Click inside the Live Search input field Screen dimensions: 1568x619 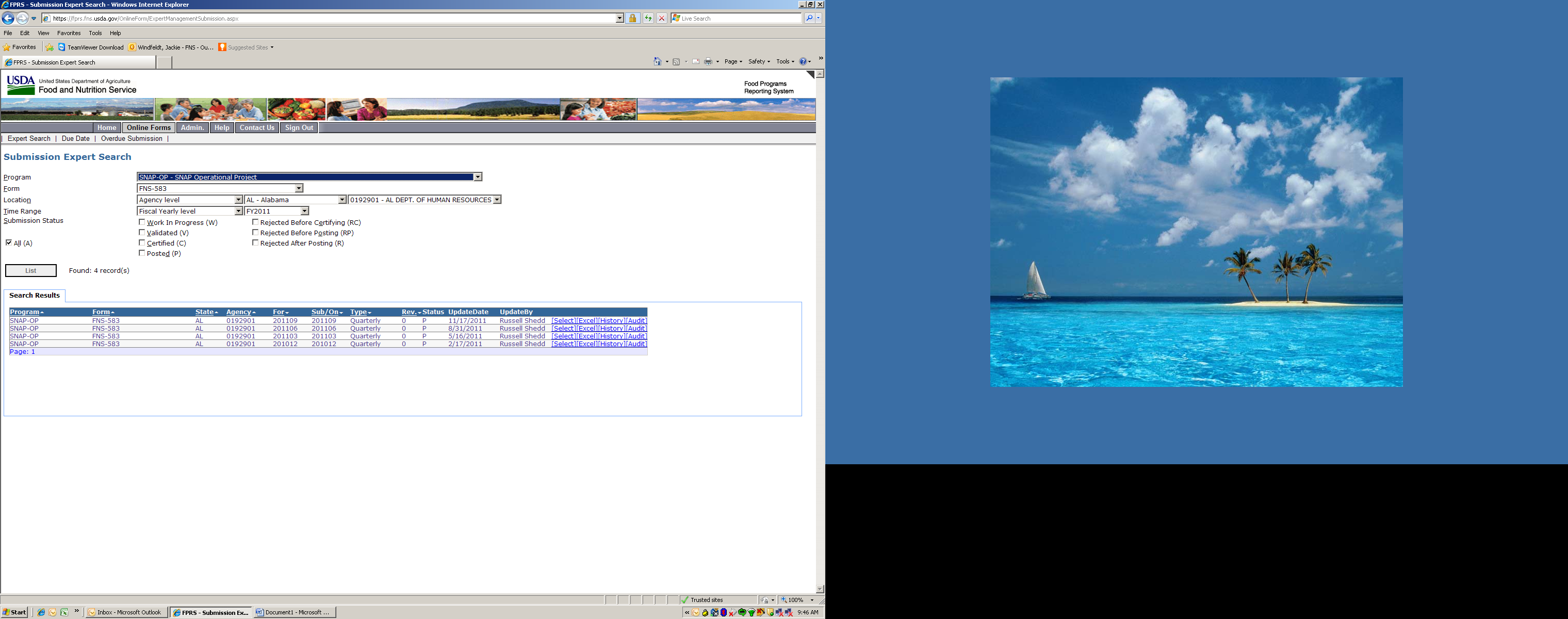[739, 18]
